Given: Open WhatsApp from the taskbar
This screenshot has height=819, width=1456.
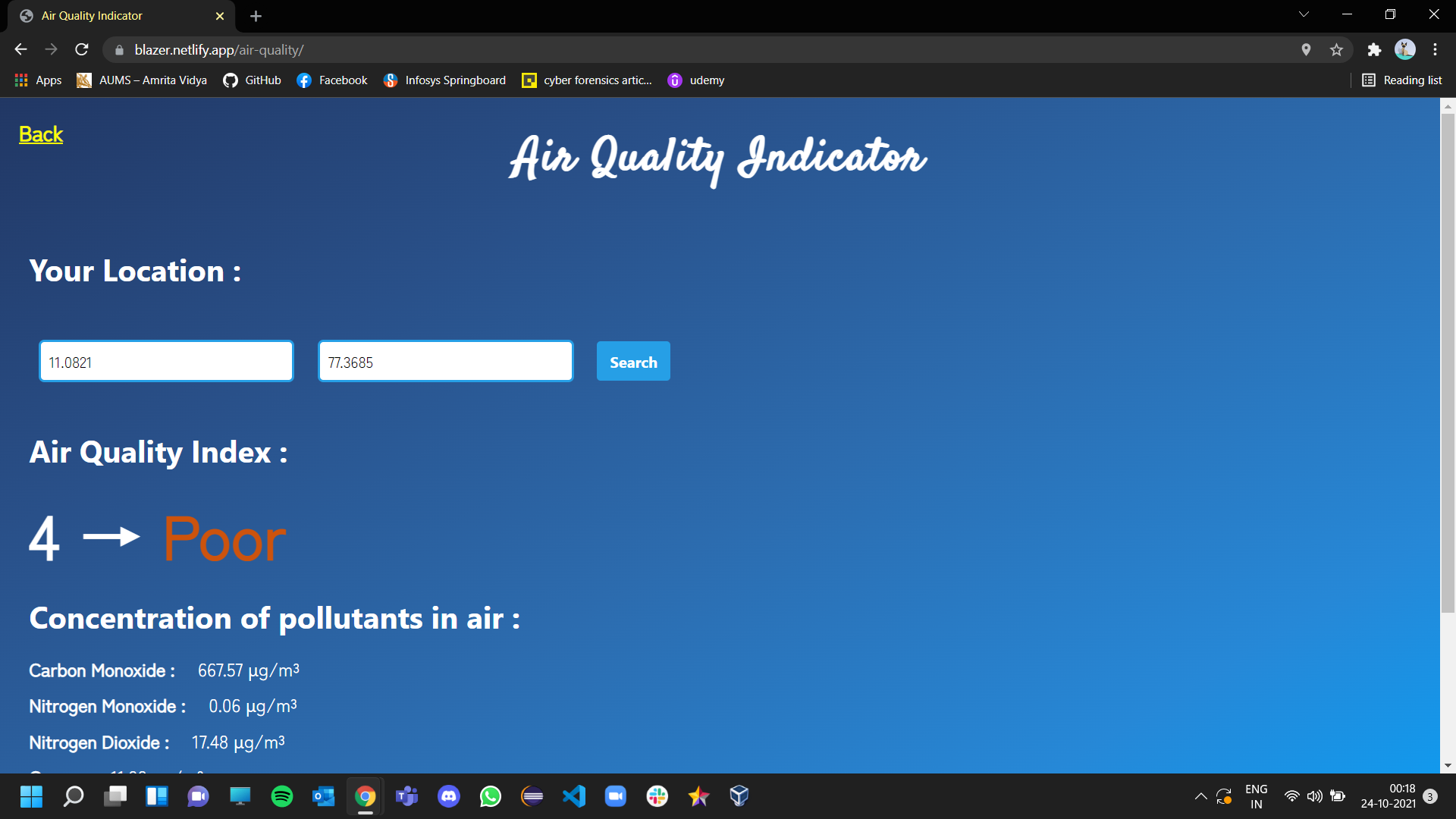Looking at the screenshot, I should 491,796.
